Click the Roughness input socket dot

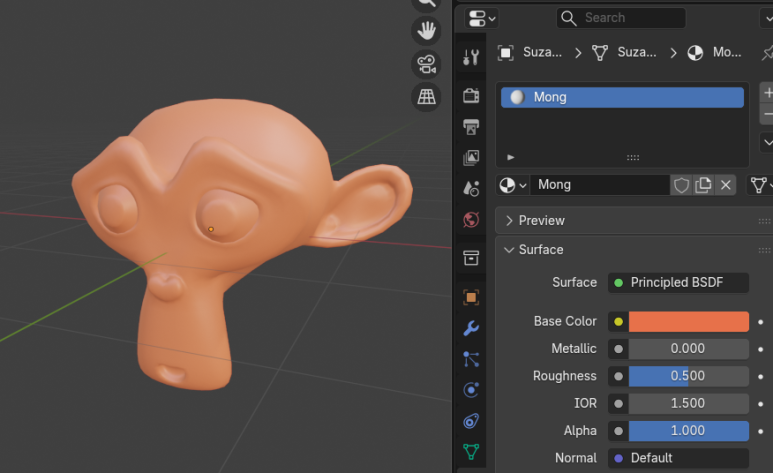[x=618, y=377]
